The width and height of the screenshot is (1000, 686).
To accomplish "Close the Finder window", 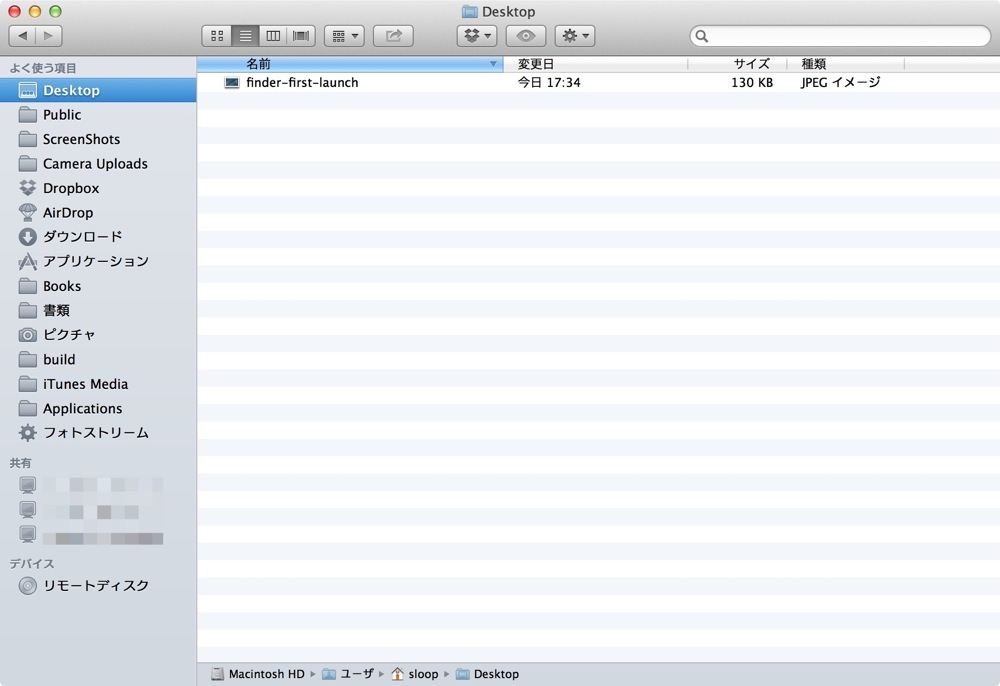I will point(15,11).
